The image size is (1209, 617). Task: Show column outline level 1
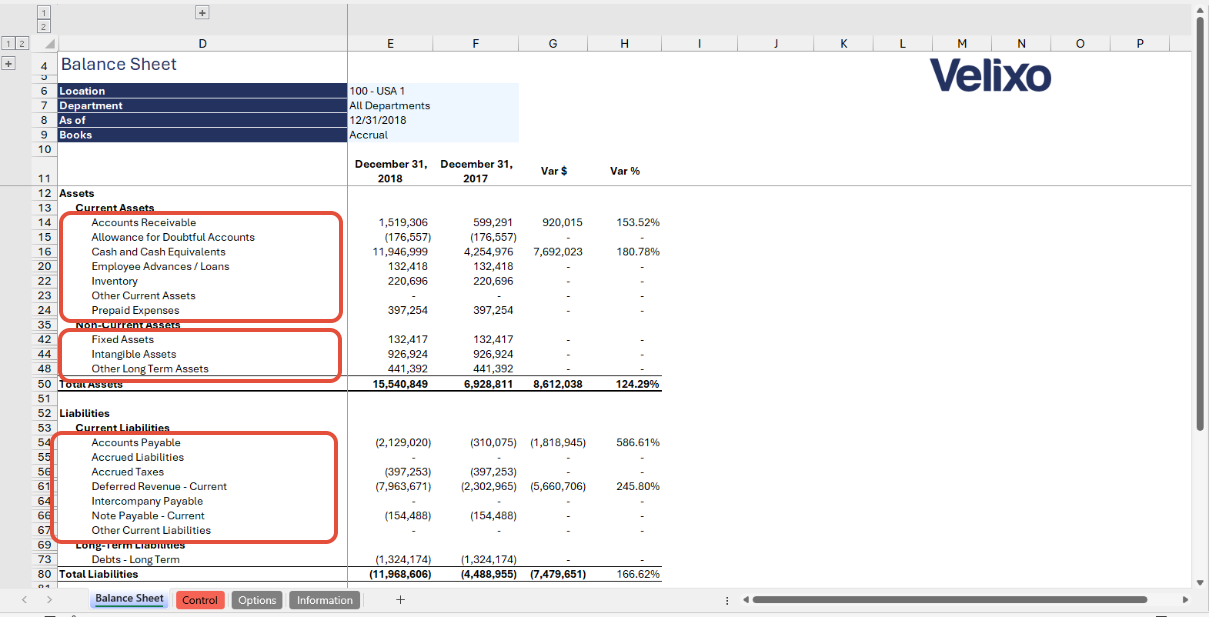[44, 13]
